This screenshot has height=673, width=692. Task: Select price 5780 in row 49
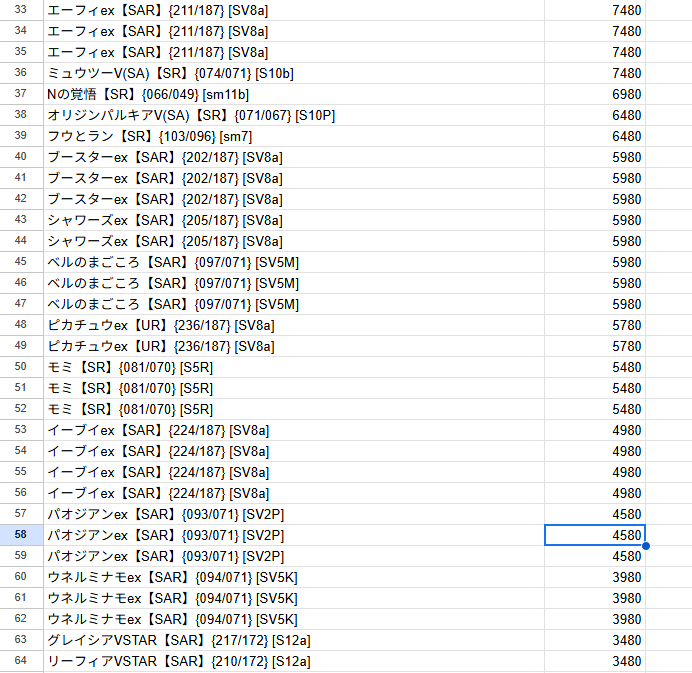595,346
